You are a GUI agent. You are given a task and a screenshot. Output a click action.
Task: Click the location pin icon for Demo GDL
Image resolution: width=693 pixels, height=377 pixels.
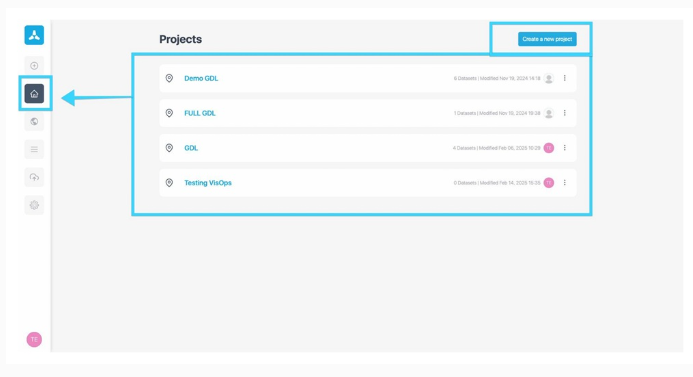(169, 78)
